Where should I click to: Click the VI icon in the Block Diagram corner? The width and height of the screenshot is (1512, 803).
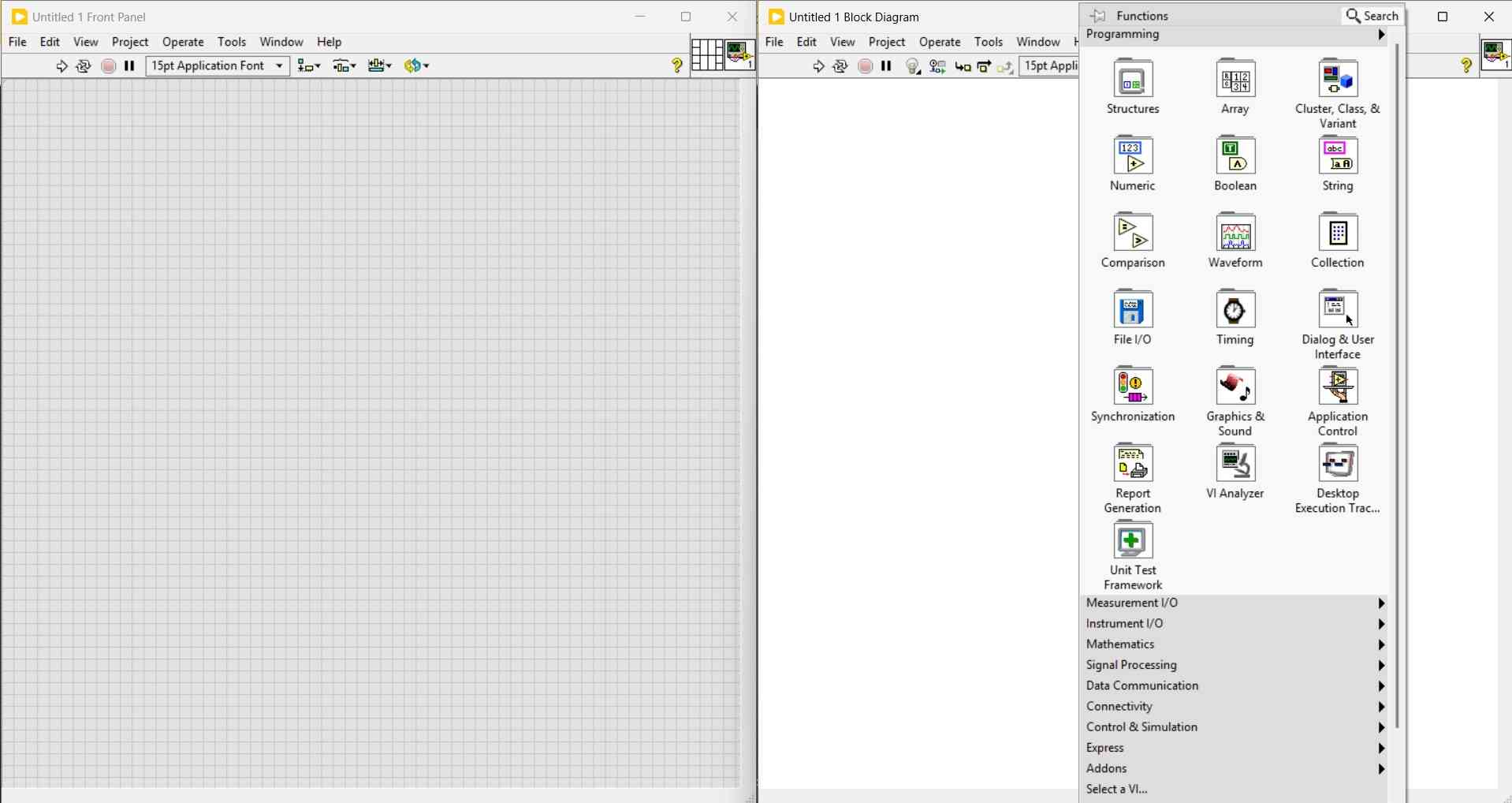tap(1496, 55)
